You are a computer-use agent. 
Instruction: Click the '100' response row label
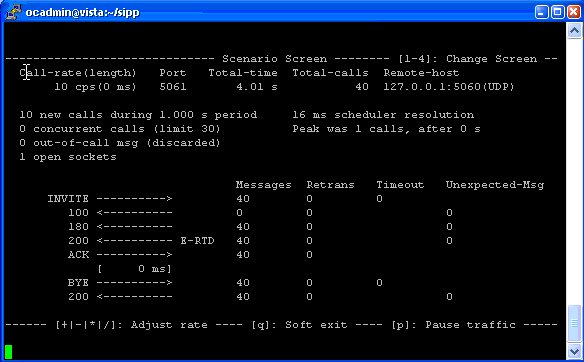(79, 213)
